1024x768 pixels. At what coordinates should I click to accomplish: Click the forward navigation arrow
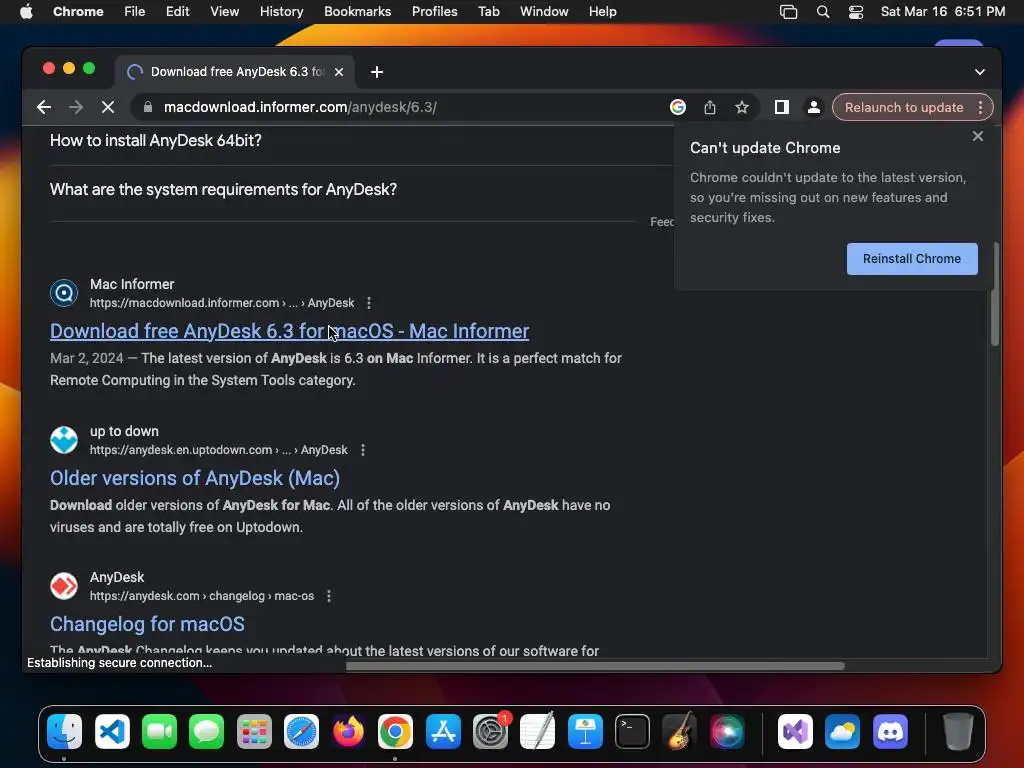76,107
